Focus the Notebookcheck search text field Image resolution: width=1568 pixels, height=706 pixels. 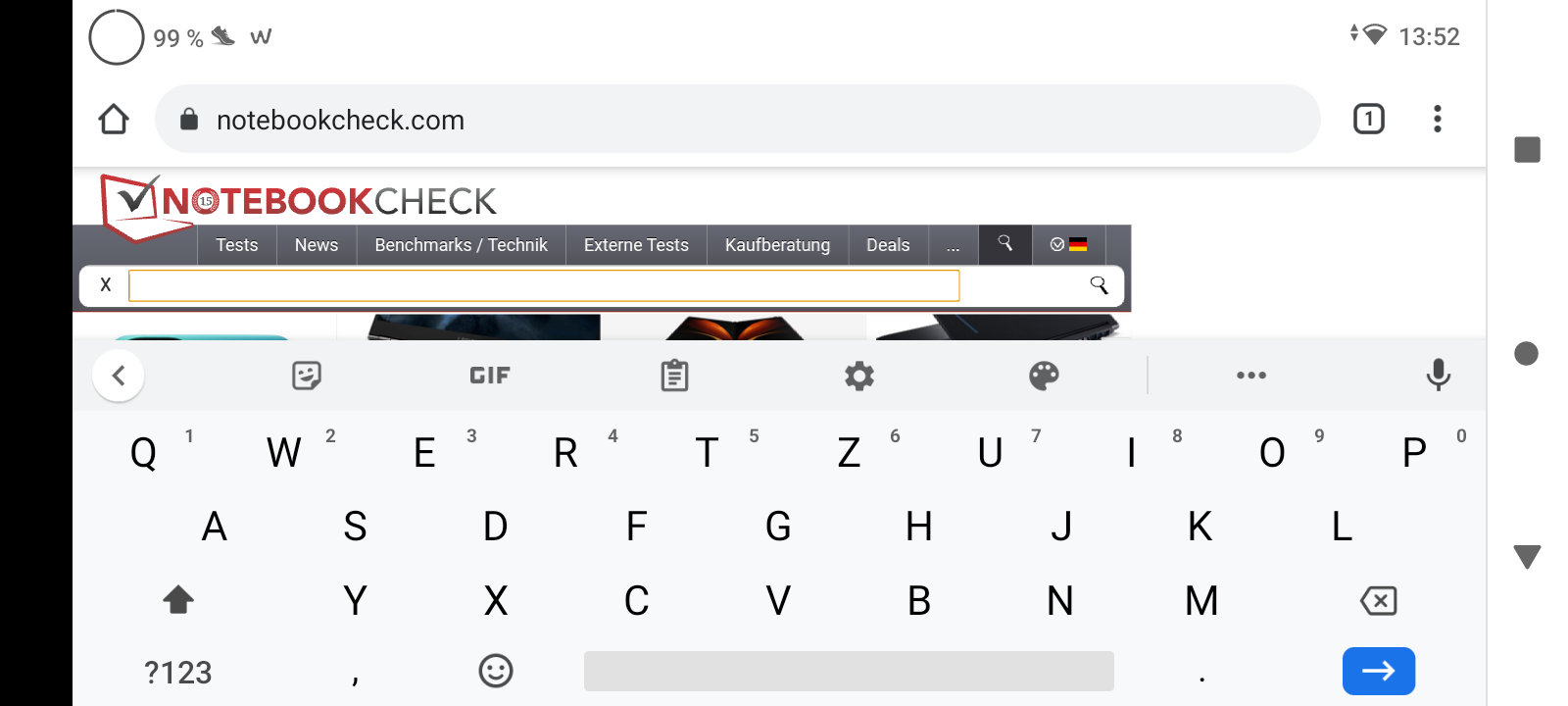544,285
